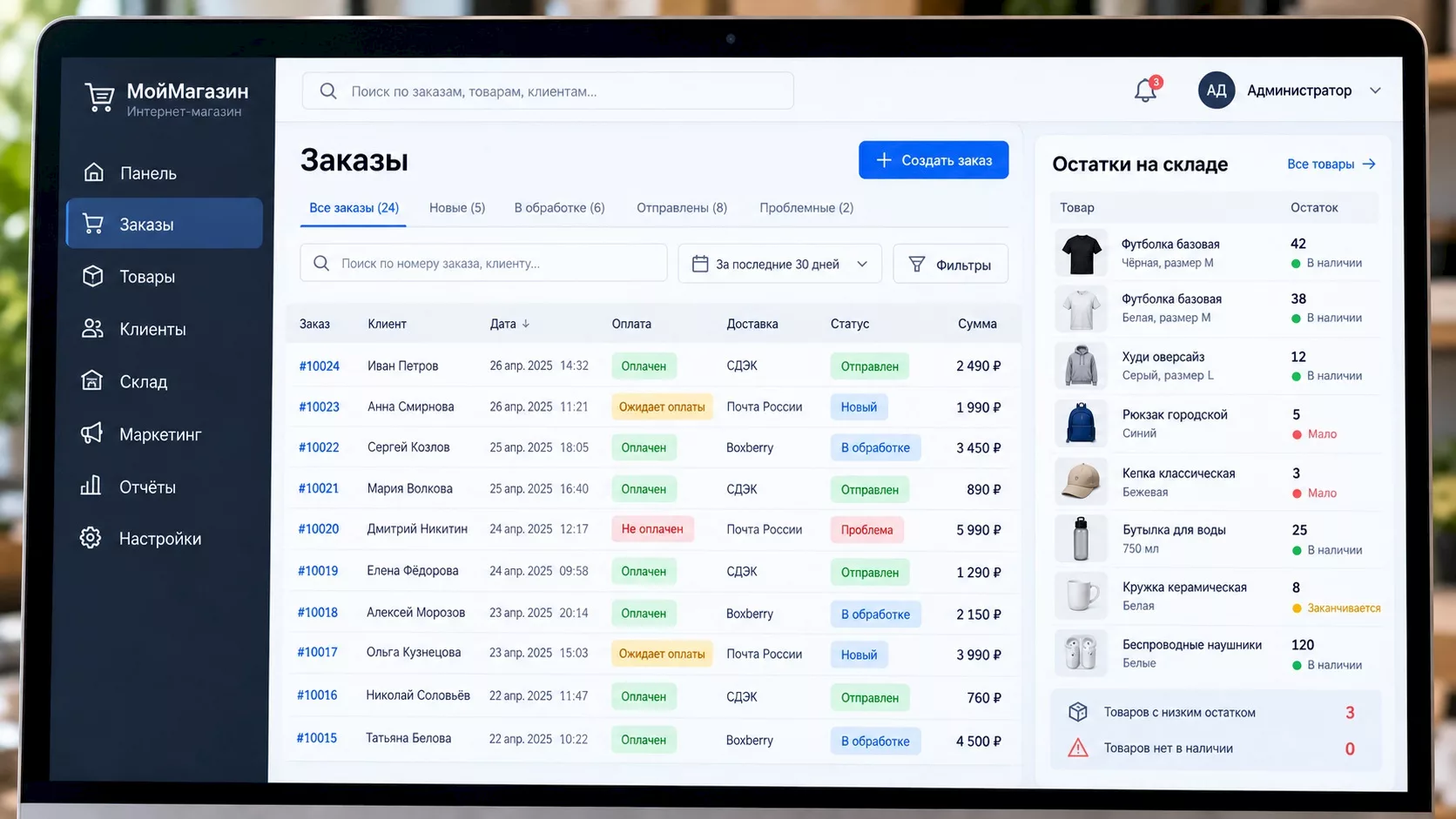Focus the order number search field

tap(483, 263)
